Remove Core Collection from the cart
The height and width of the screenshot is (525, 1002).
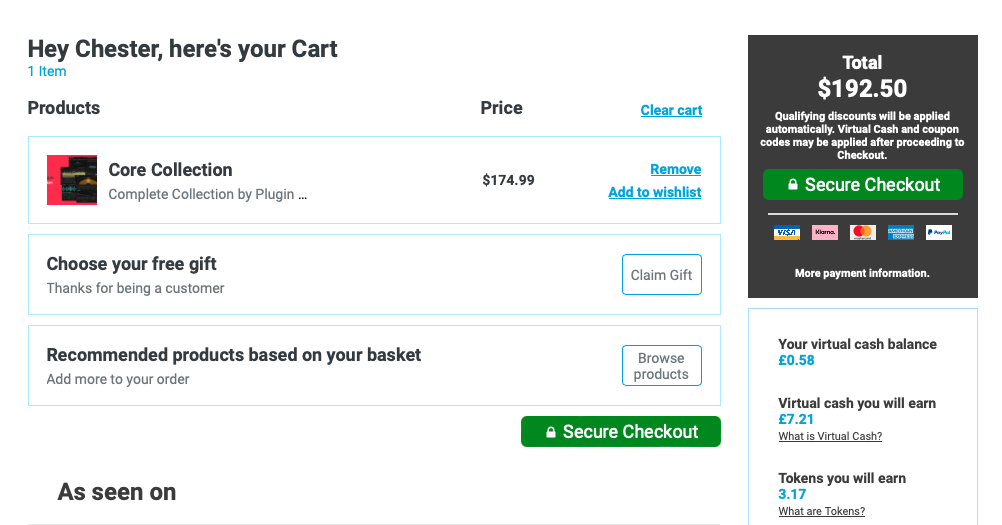[675, 169]
